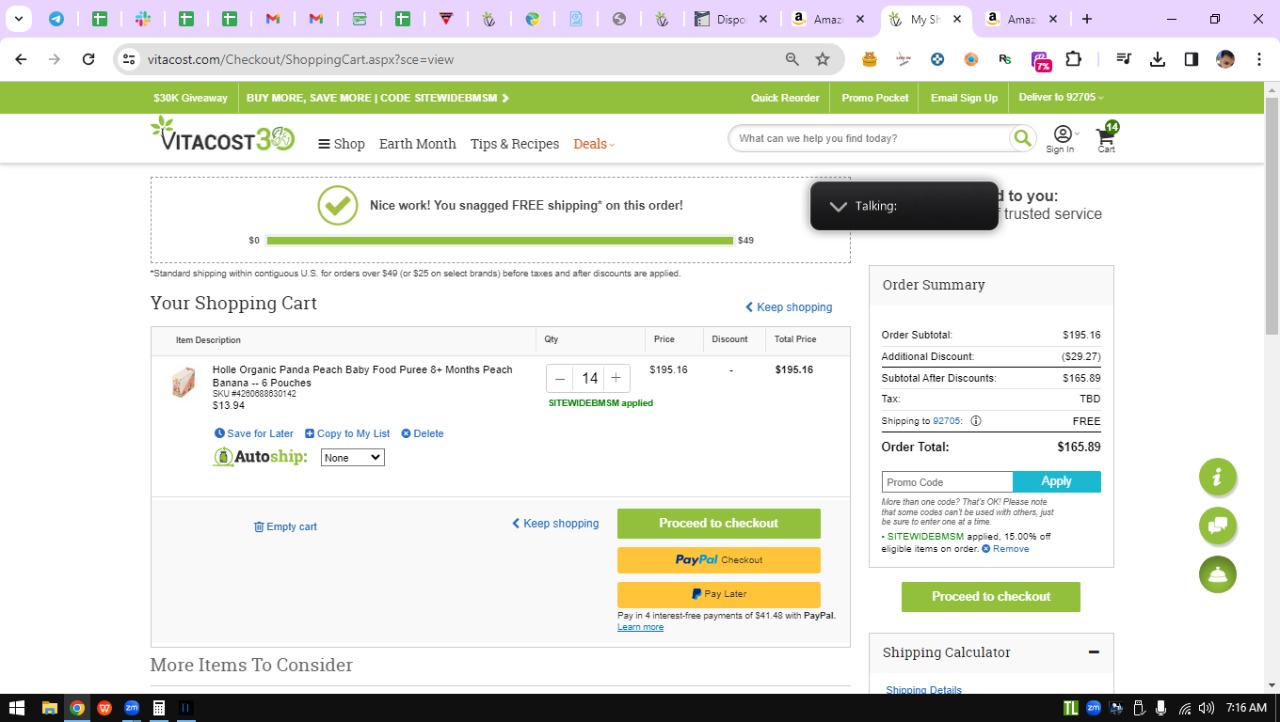The width and height of the screenshot is (1280, 722).
Task: Delete the item from cart
Action: pos(422,434)
